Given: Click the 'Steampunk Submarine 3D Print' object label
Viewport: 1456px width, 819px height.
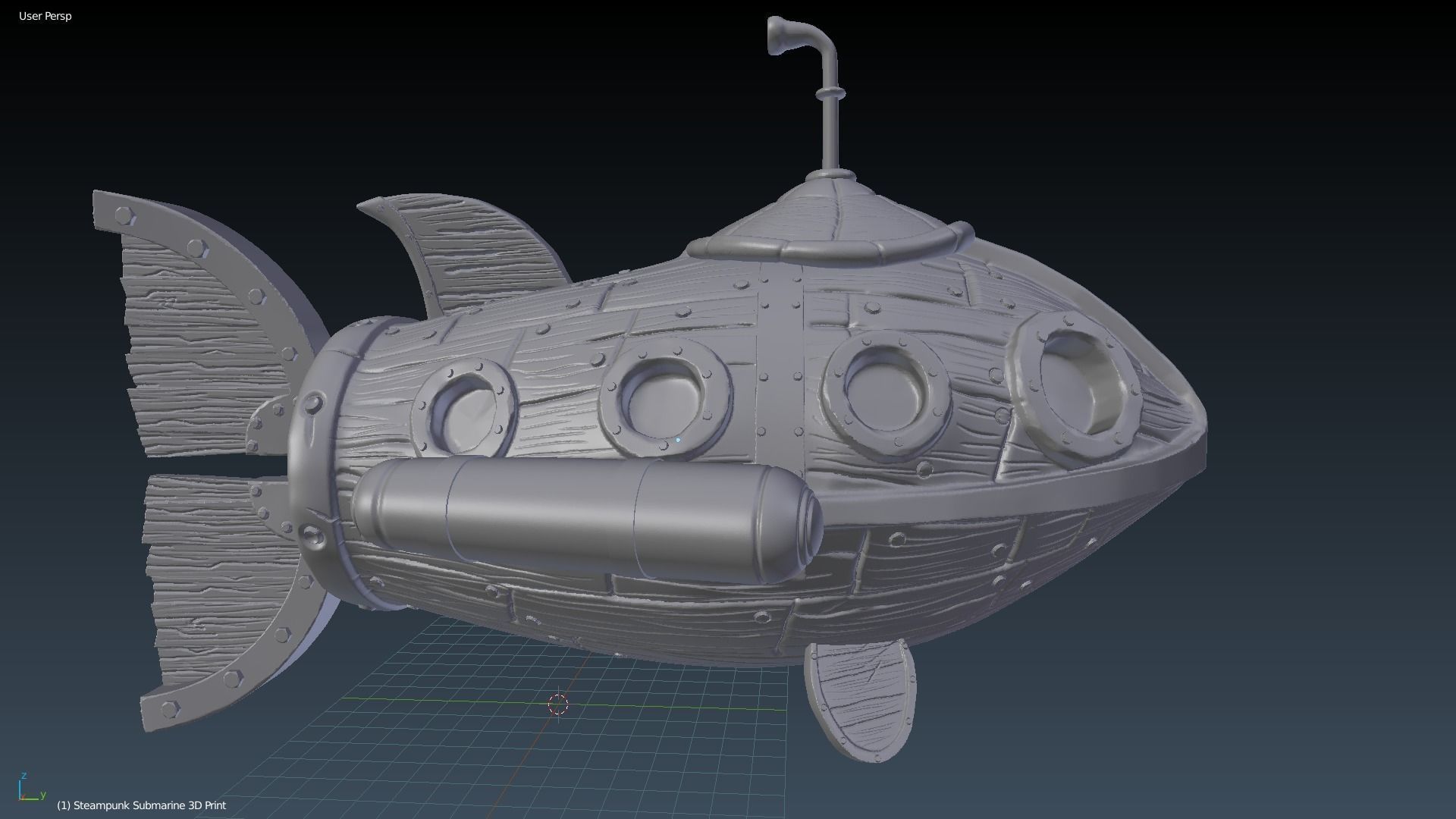Looking at the screenshot, I should (x=142, y=805).
